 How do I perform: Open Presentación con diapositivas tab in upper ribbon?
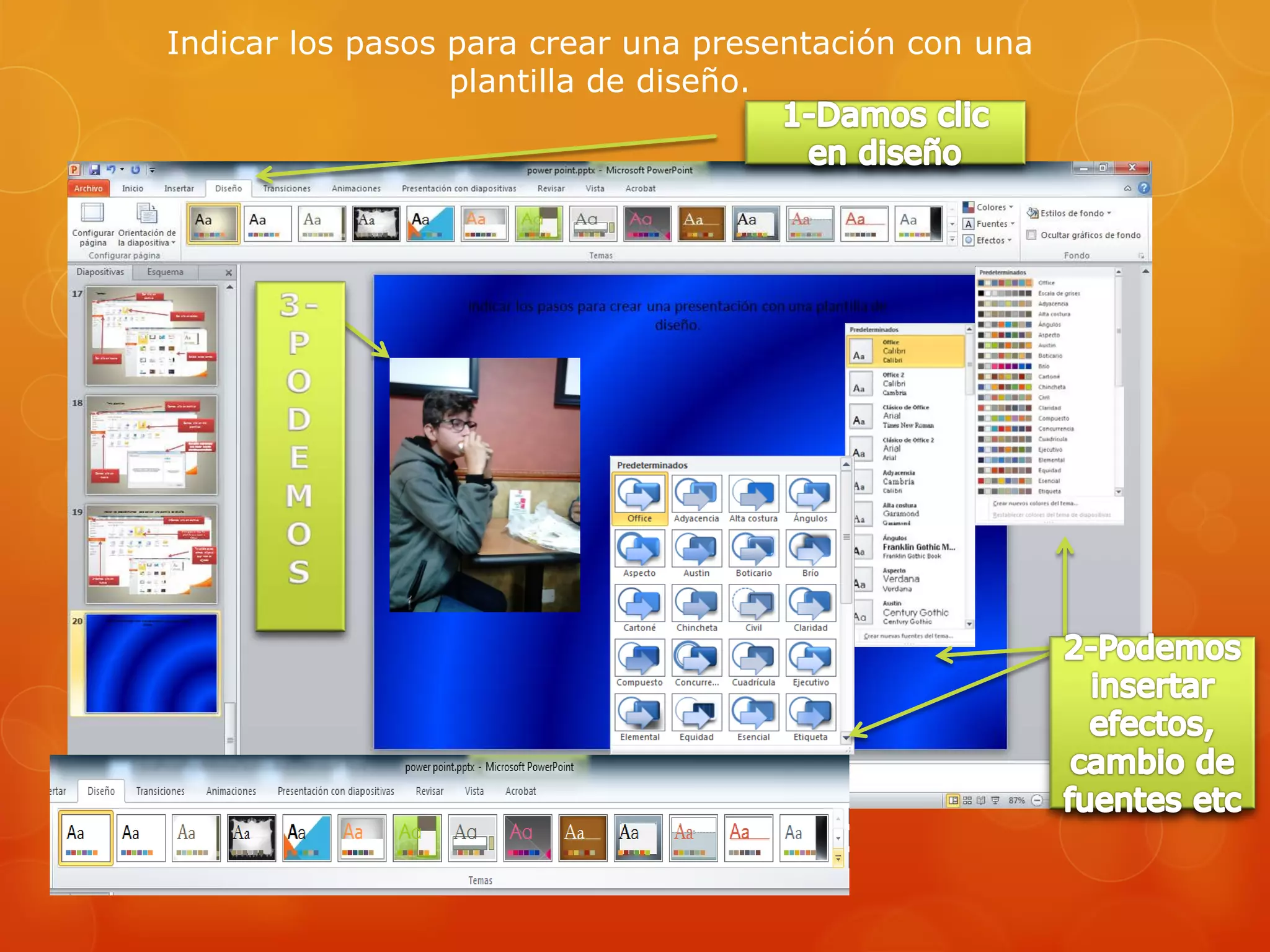[x=459, y=188]
